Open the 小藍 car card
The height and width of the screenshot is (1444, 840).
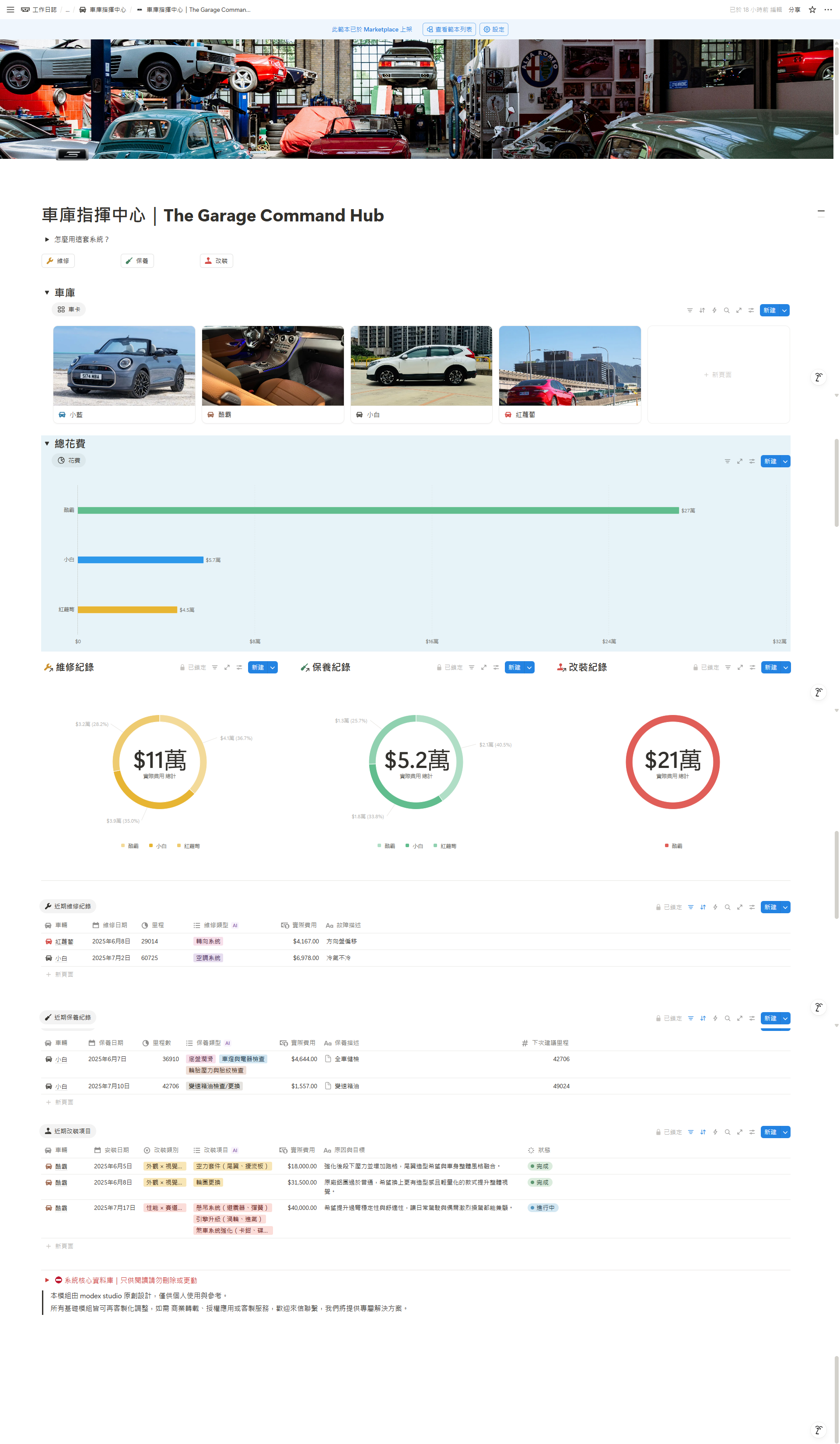tap(124, 375)
